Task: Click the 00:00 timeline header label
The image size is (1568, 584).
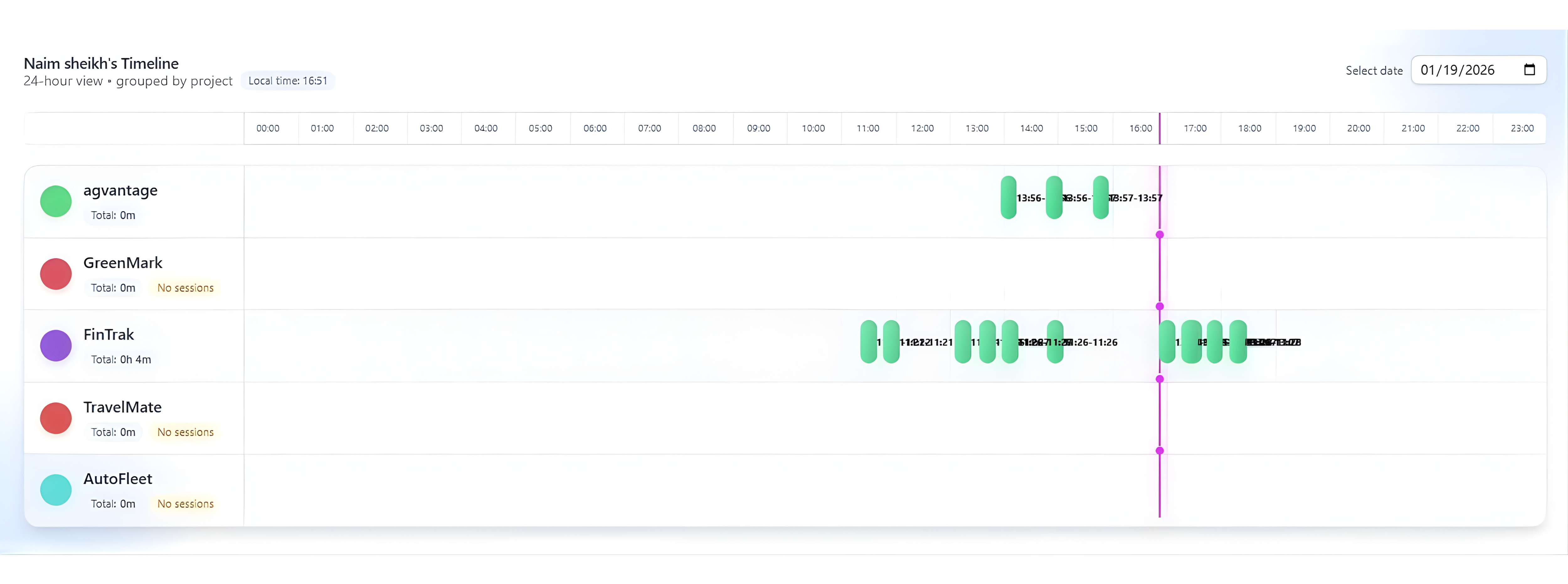Action: point(268,128)
